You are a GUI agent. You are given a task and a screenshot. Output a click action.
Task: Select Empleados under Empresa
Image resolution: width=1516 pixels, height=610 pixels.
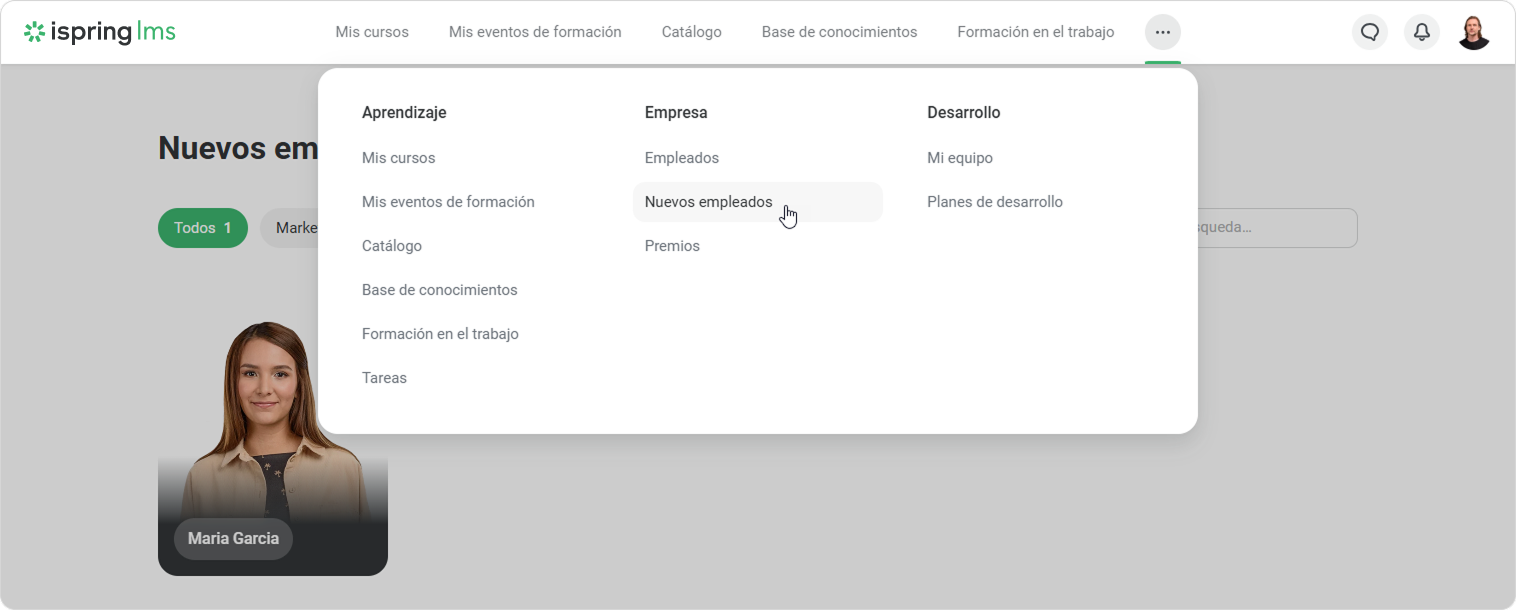(682, 158)
